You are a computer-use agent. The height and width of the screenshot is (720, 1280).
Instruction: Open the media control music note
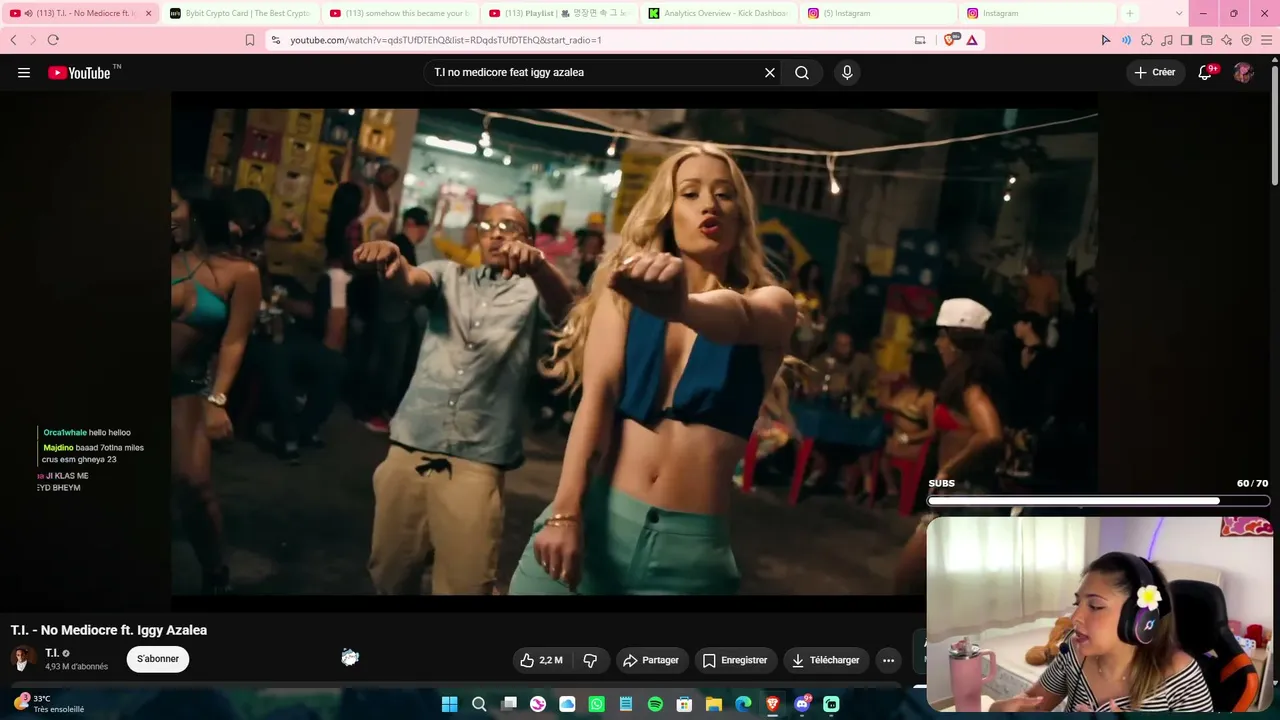[x=1166, y=40]
